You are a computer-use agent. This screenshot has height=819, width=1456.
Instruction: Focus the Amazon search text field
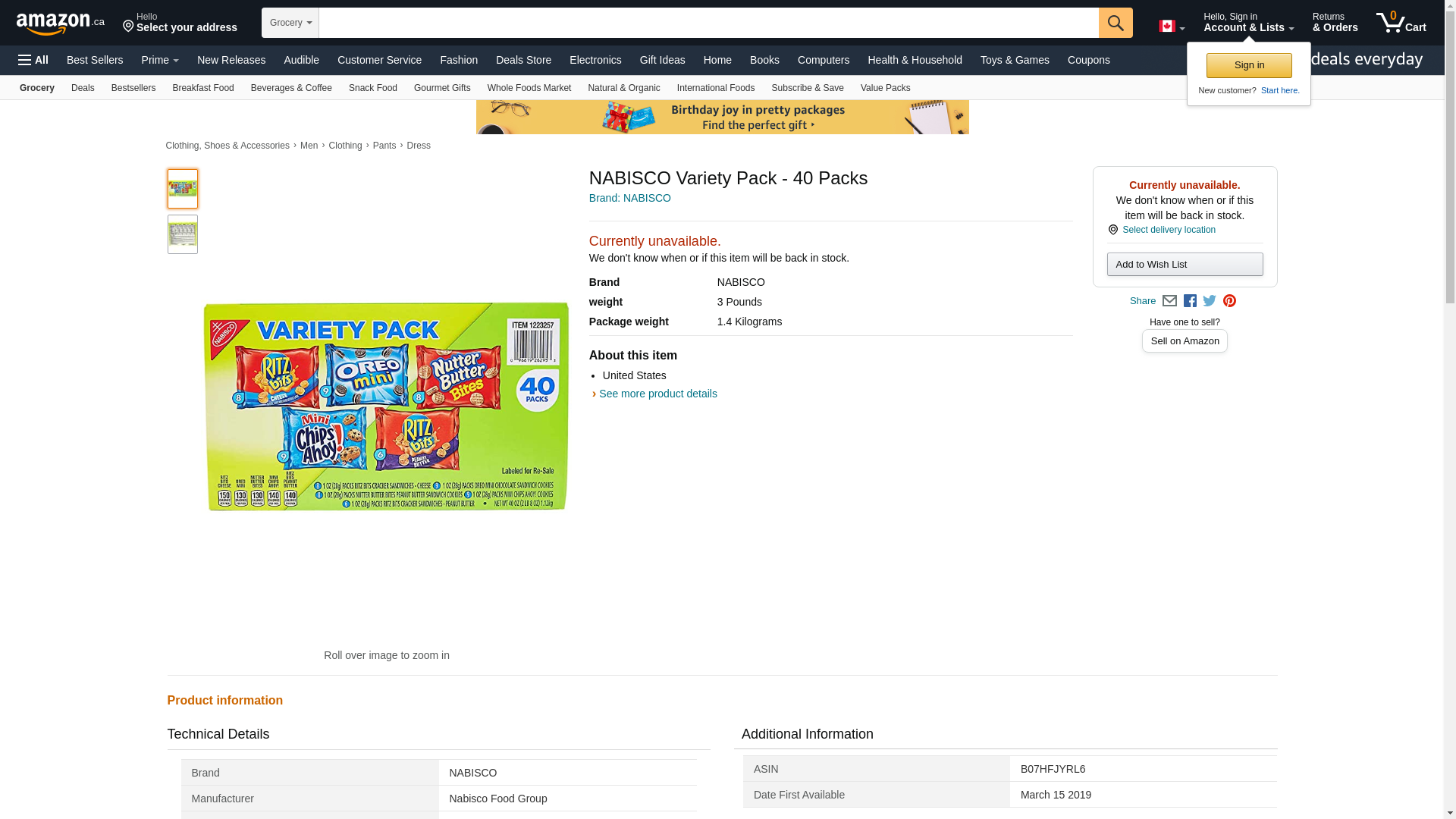coord(708,23)
